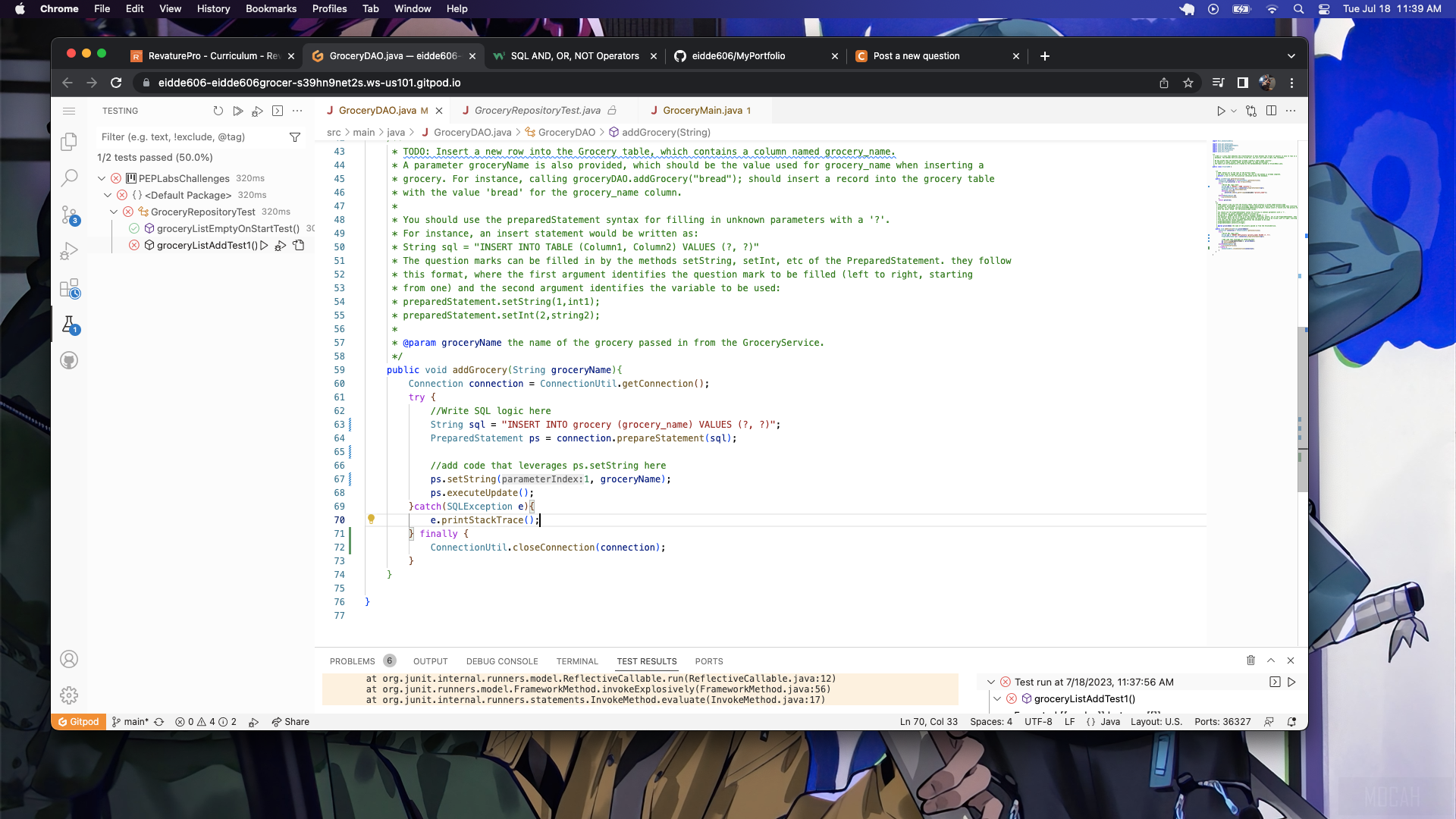Open the GroceryMain.java editor tab
Viewport: 1456px width, 819px height.
[702, 111]
